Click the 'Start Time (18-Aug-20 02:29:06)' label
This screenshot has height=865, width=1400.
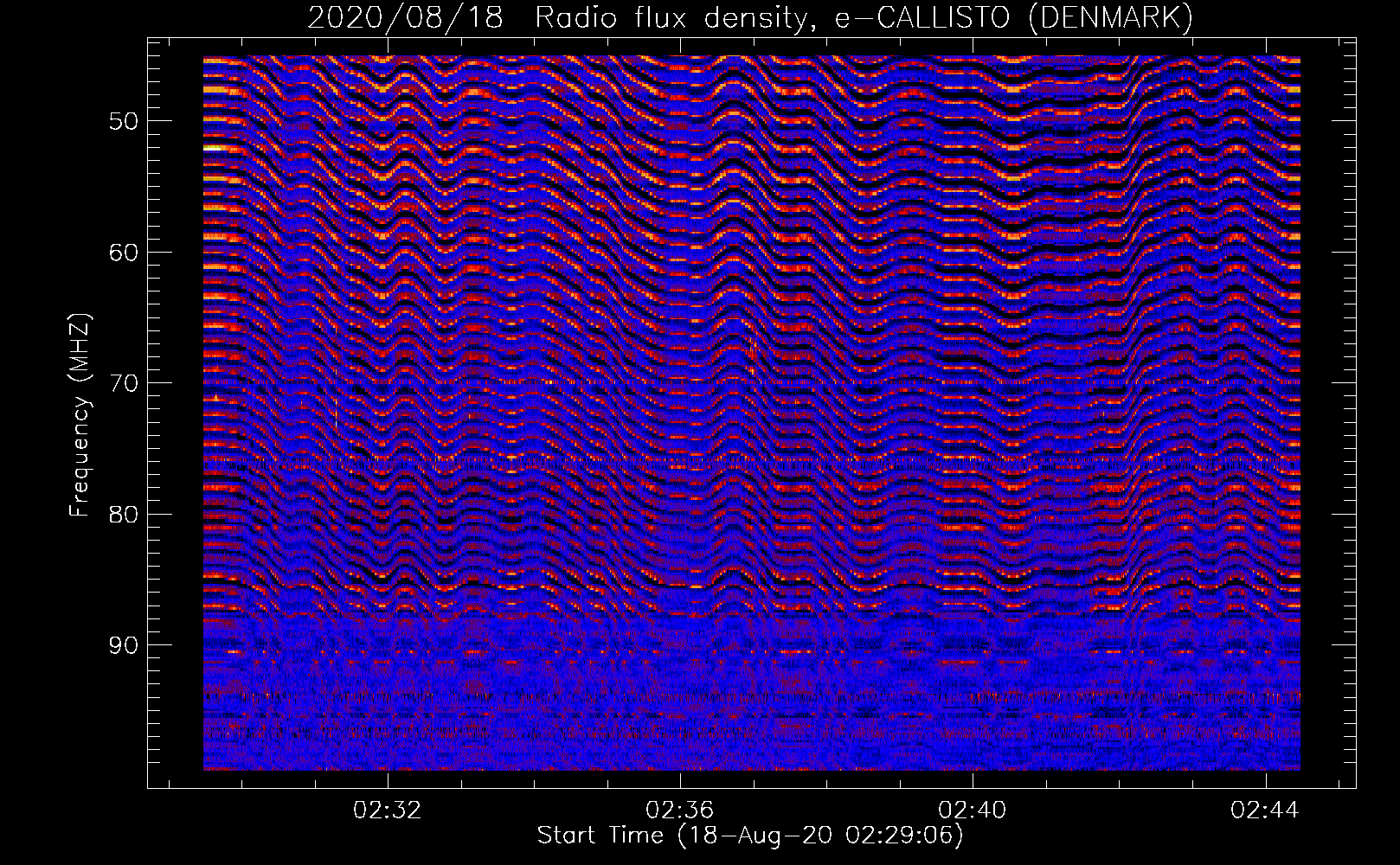pos(750,836)
